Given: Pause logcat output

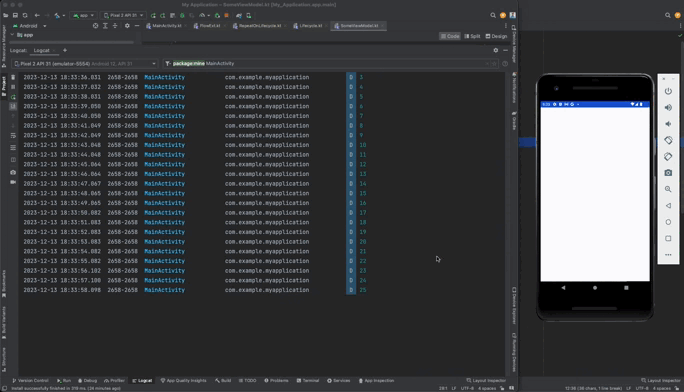Looking at the screenshot, I should coord(13,87).
